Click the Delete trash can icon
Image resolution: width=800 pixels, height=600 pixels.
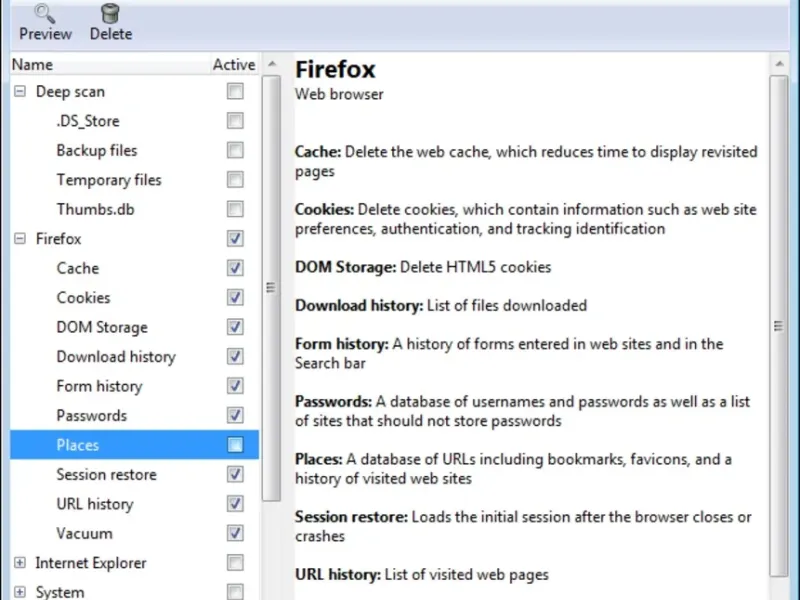[110, 14]
